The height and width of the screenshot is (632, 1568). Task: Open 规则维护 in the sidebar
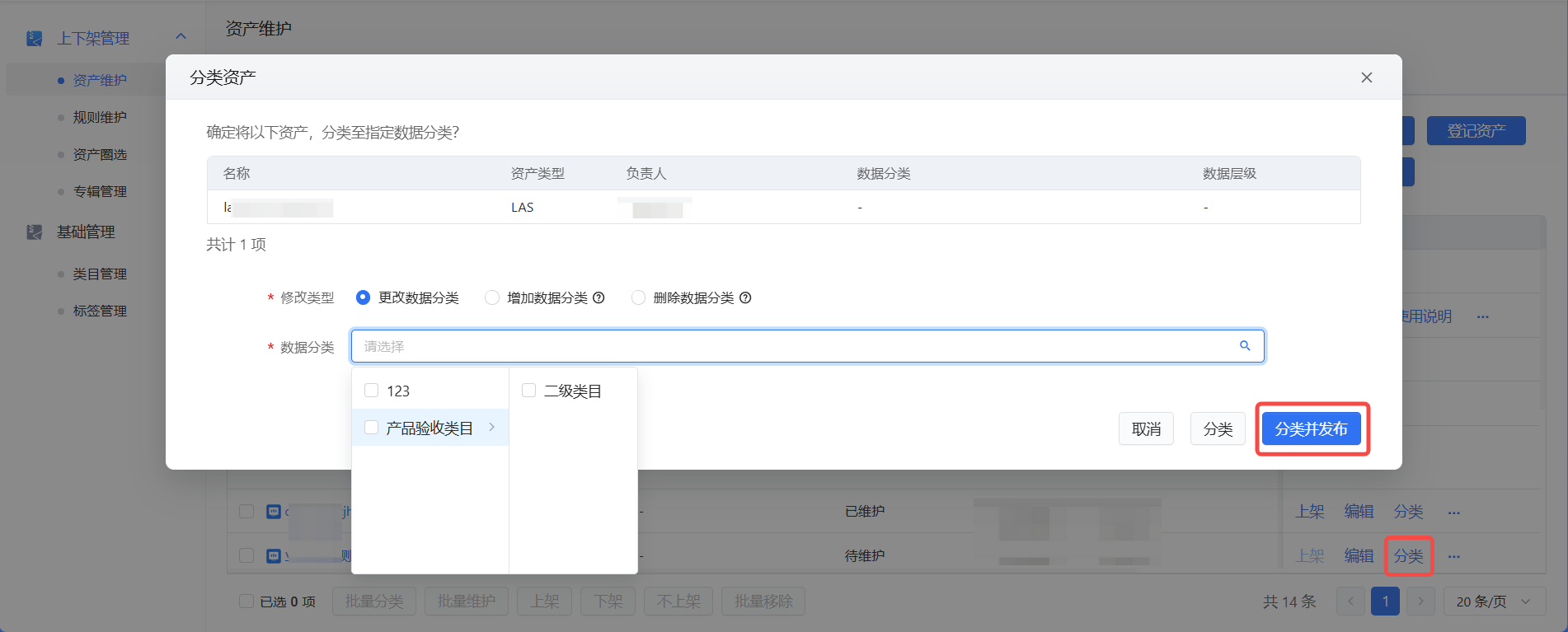[x=100, y=117]
